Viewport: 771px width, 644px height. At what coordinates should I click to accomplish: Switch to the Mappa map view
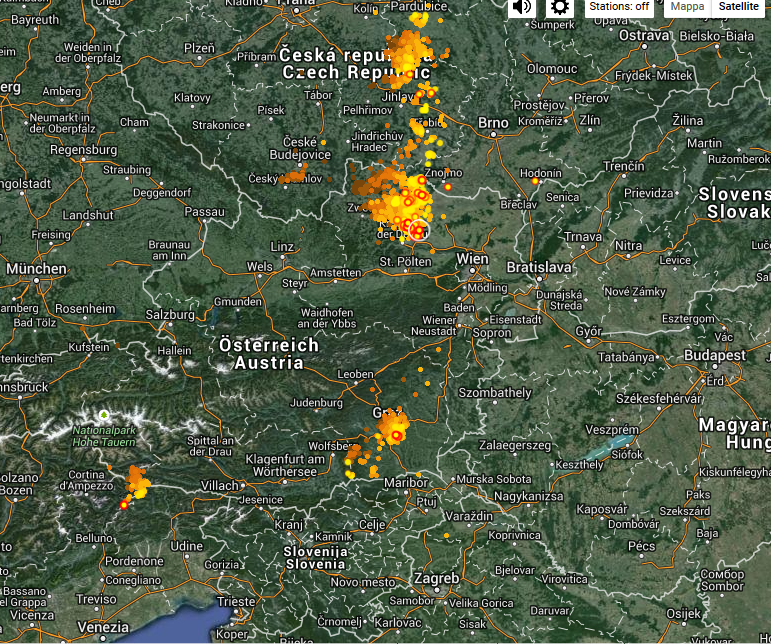tap(687, 7)
